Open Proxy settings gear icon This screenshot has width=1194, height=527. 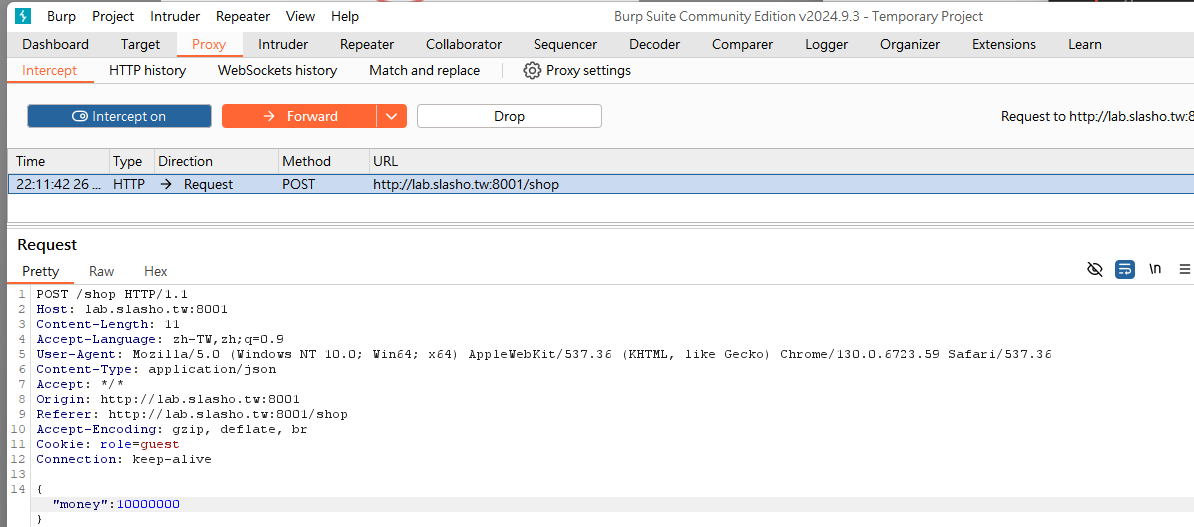pyautogui.click(x=532, y=71)
